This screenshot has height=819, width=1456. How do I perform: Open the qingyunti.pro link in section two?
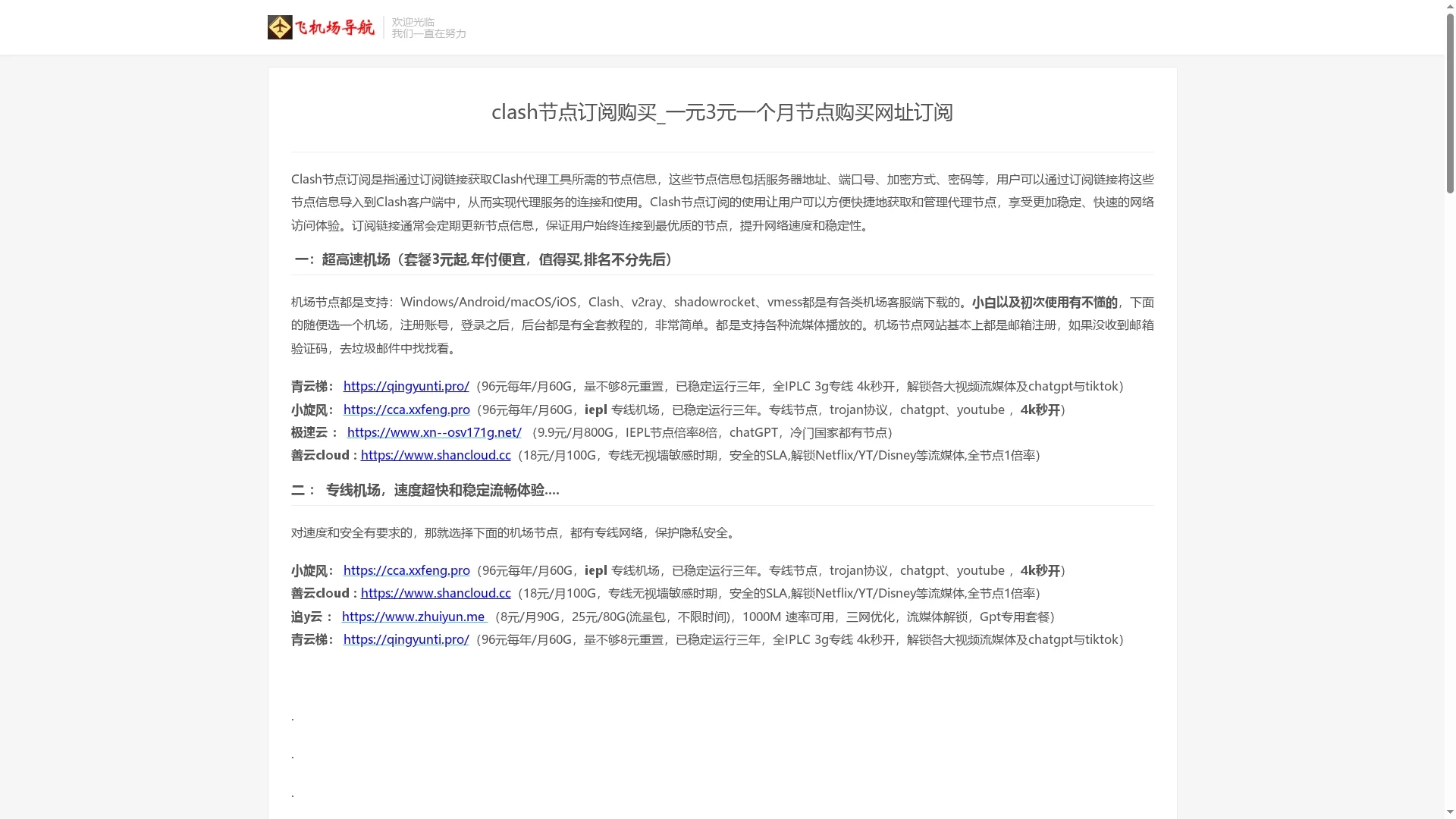406,639
